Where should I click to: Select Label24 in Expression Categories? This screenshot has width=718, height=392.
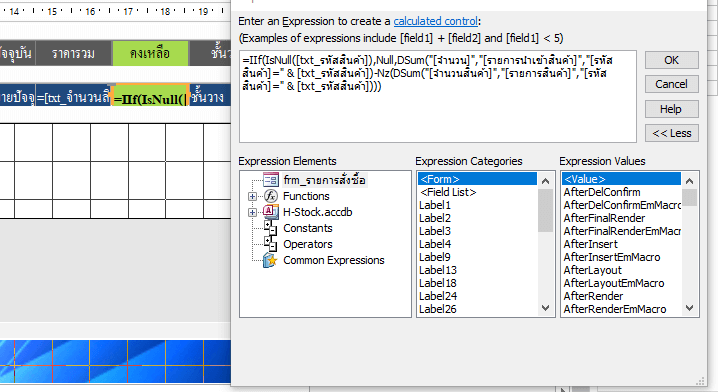click(477, 296)
